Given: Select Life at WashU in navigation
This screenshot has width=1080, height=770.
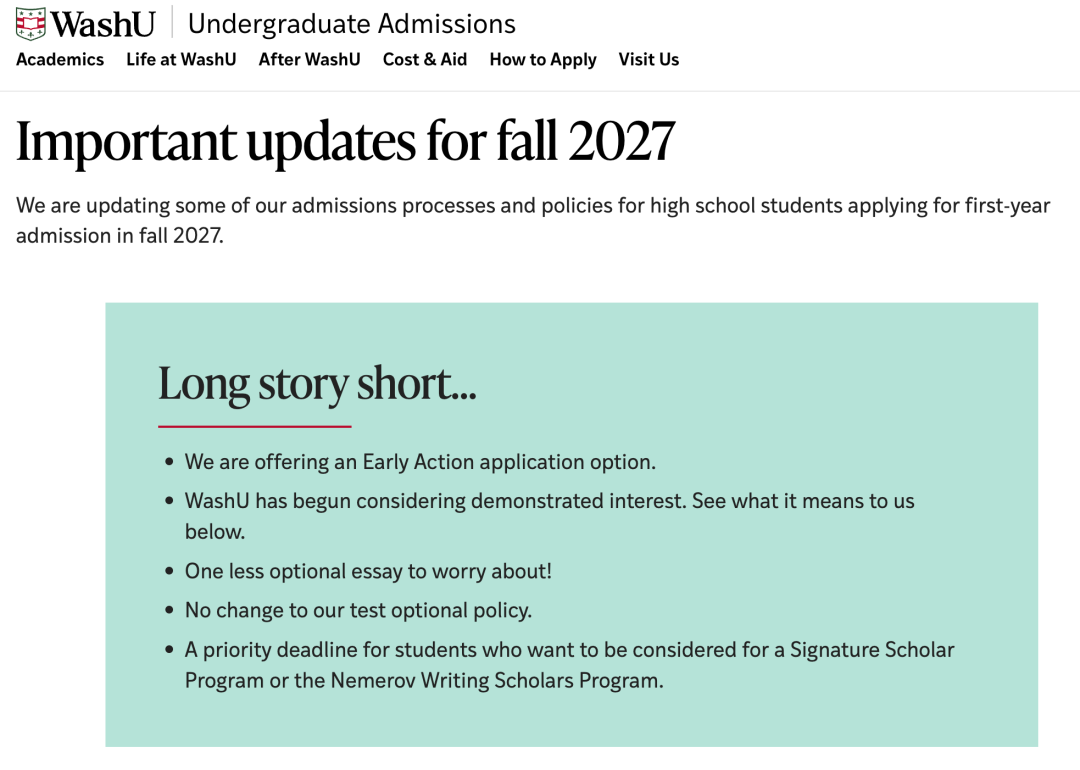Looking at the screenshot, I should pyautogui.click(x=181, y=59).
